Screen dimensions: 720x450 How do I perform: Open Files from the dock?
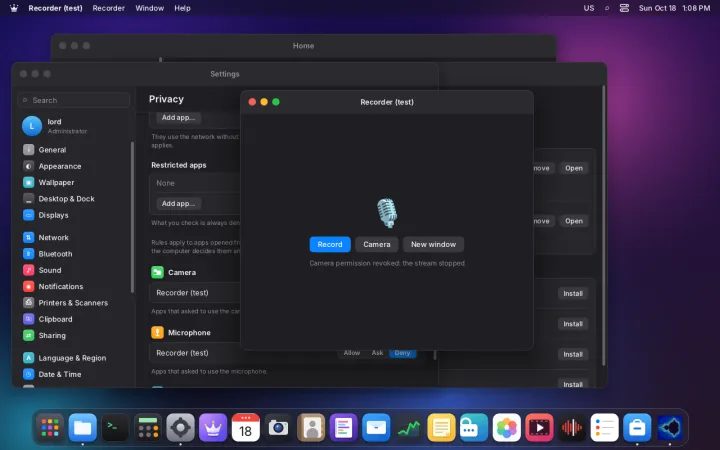pyautogui.click(x=83, y=428)
